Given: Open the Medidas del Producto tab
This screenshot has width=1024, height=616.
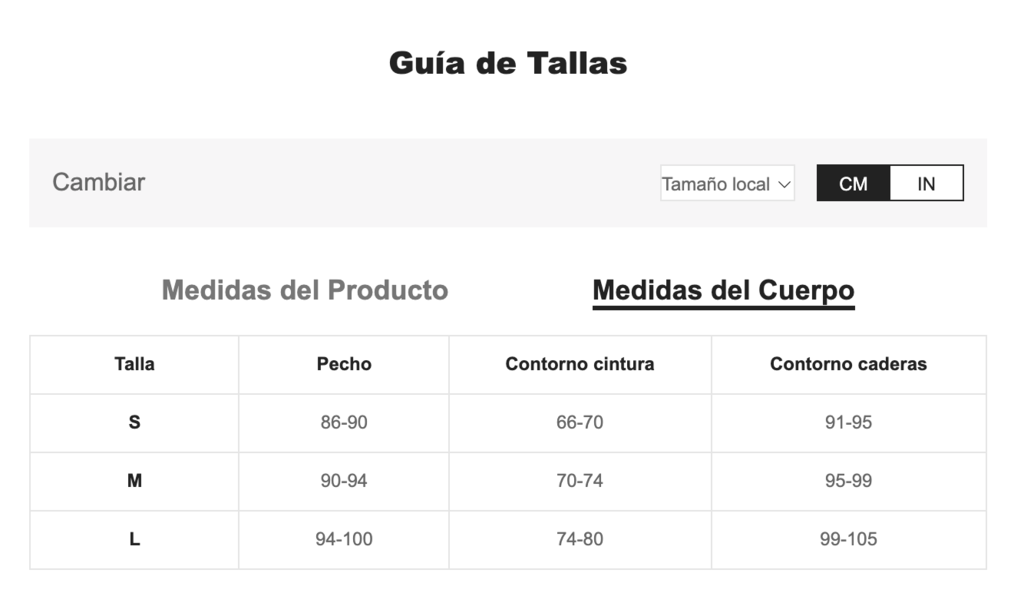Looking at the screenshot, I should [x=305, y=290].
